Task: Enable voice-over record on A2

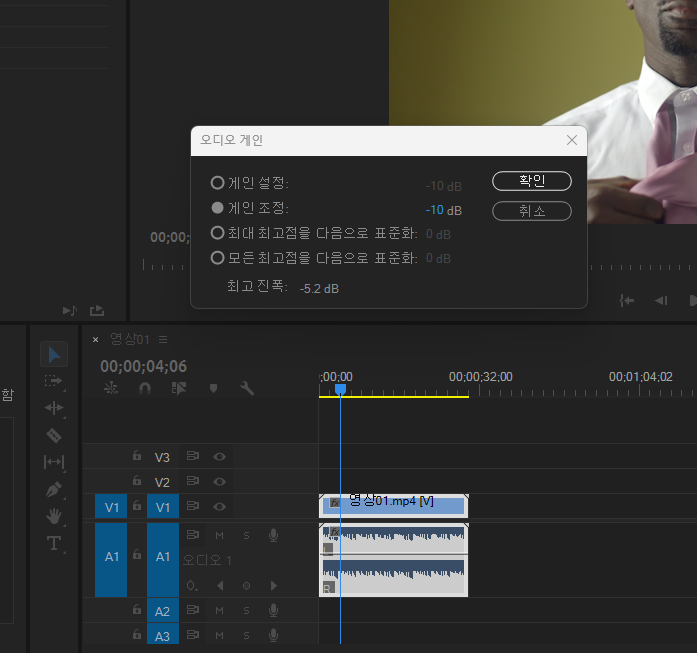Action: (x=273, y=610)
